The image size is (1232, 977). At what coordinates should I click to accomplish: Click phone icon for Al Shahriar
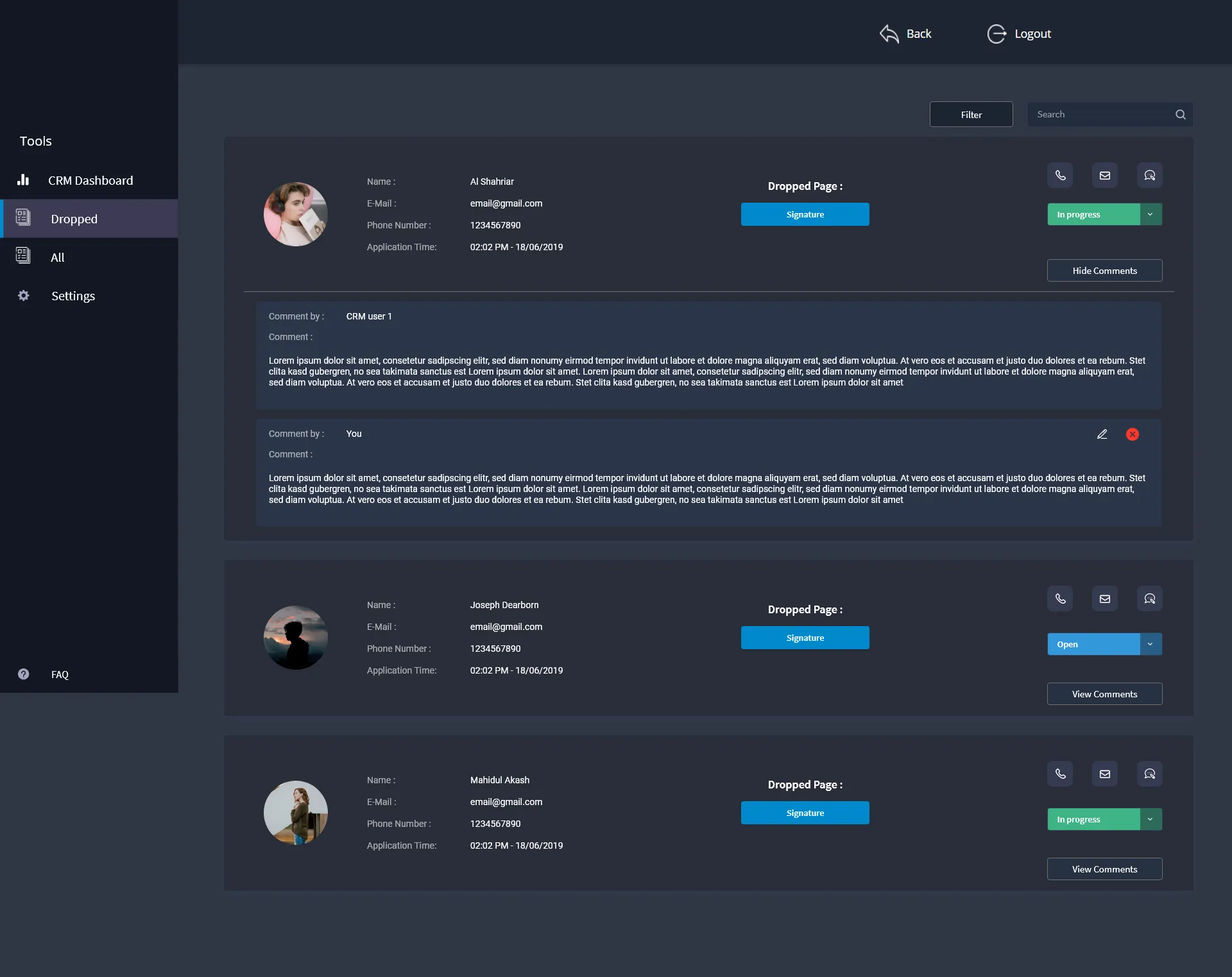[x=1060, y=175]
